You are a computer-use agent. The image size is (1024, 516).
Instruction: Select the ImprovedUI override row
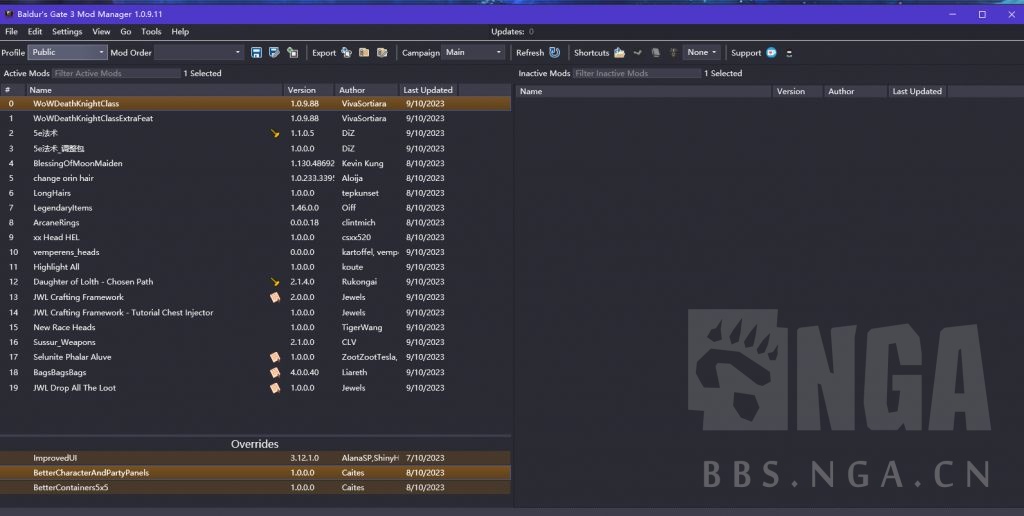[x=255, y=458]
